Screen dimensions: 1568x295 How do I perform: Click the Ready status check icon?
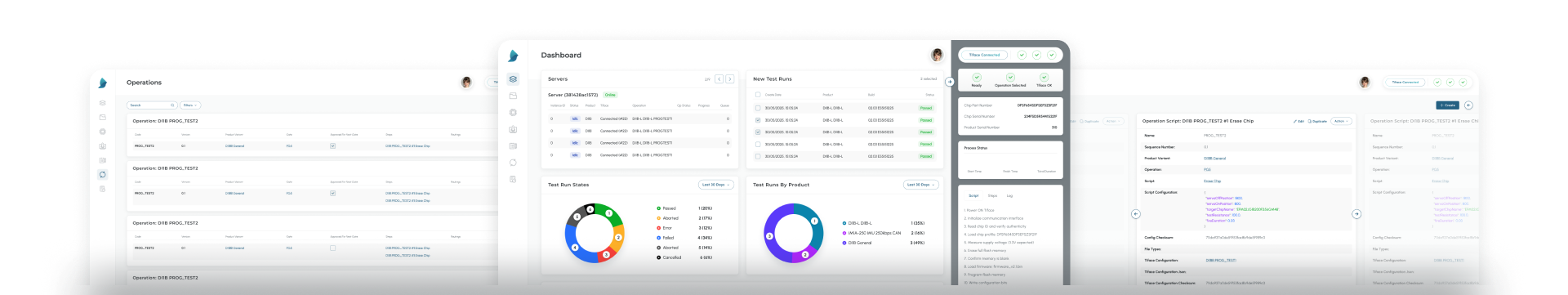click(x=977, y=78)
